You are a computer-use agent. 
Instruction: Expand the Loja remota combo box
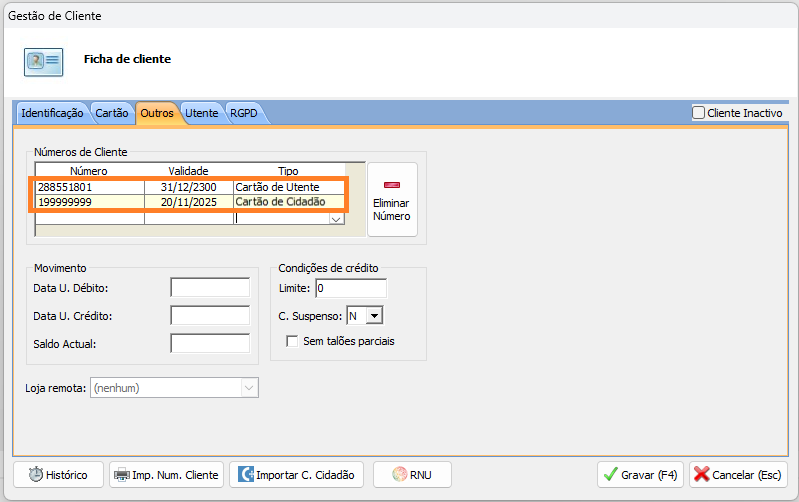(x=249, y=387)
